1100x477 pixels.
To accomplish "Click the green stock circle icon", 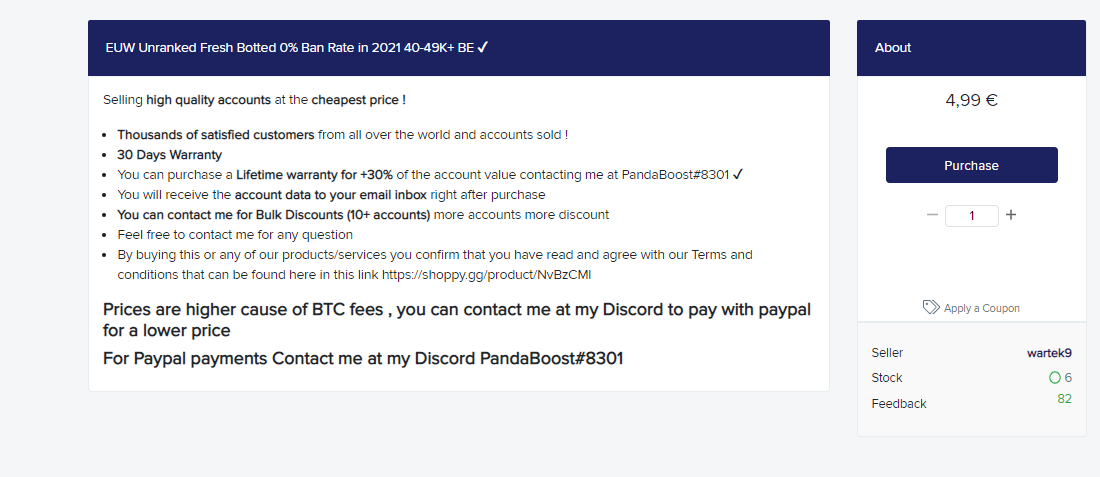I will click(1054, 378).
